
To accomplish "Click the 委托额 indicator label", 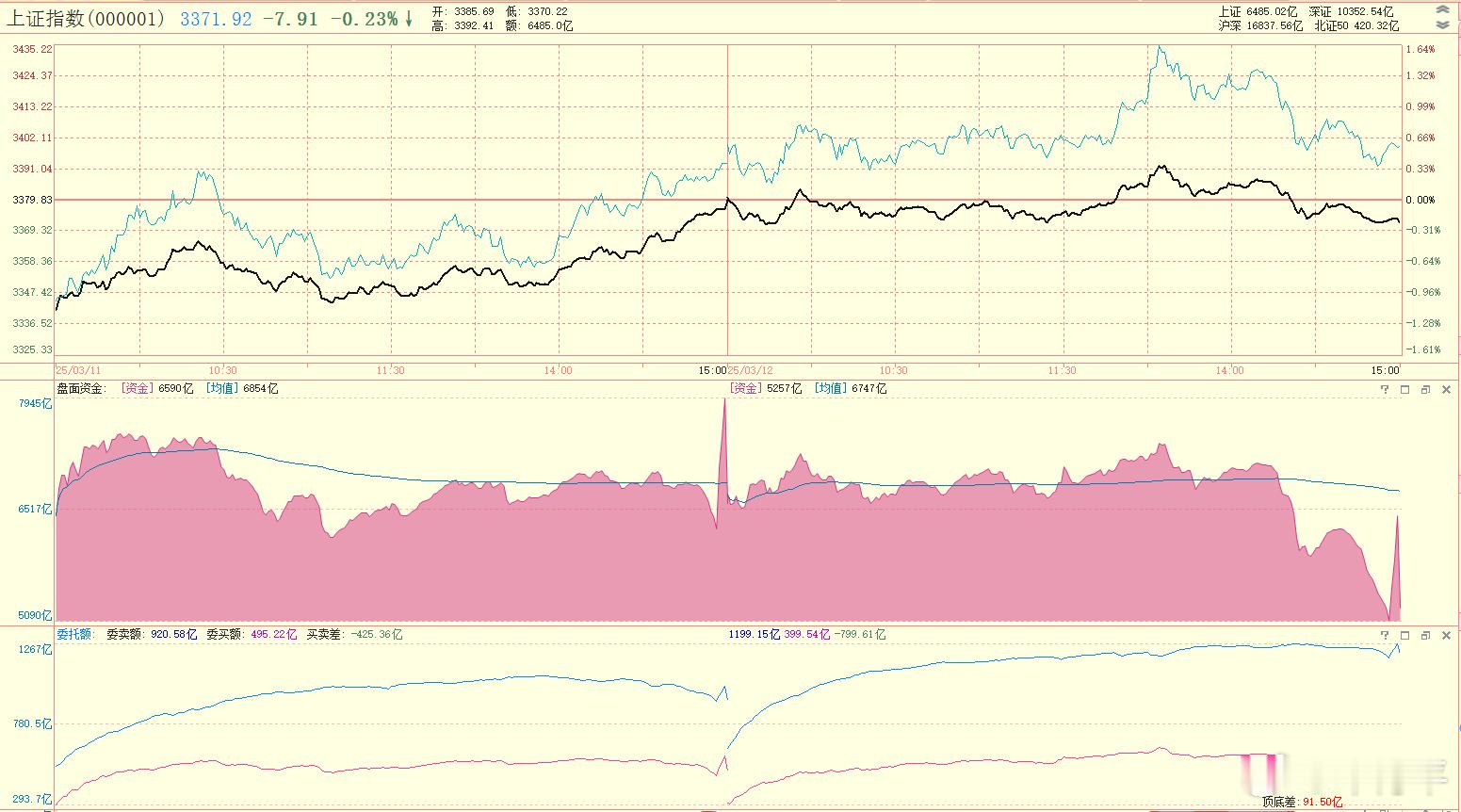I will (74, 634).
